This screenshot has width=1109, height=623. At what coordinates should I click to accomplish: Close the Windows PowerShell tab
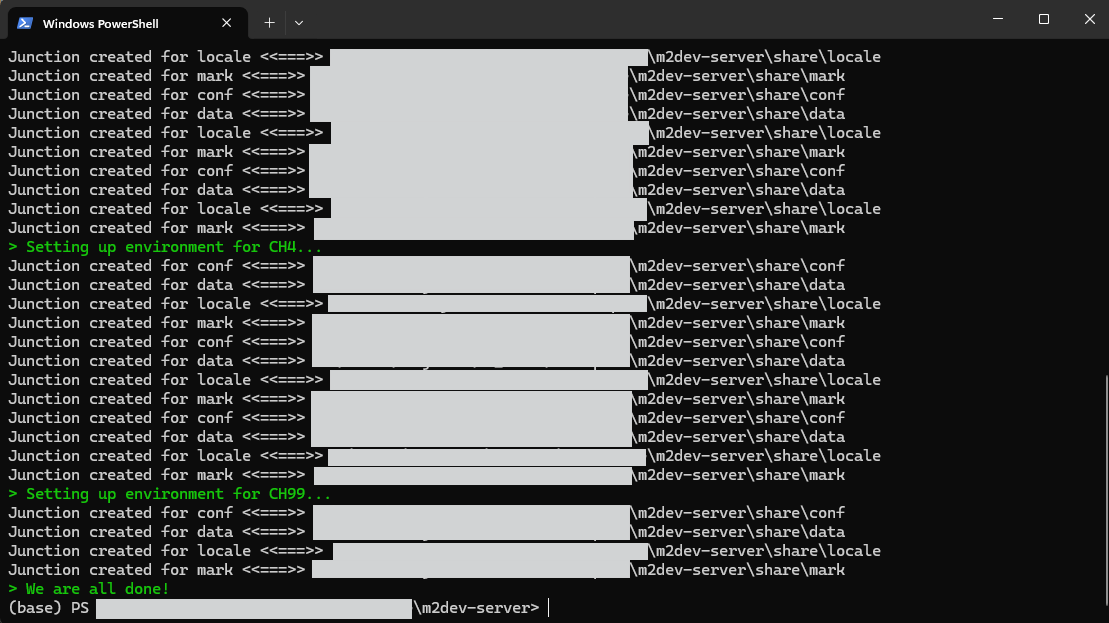pos(227,23)
